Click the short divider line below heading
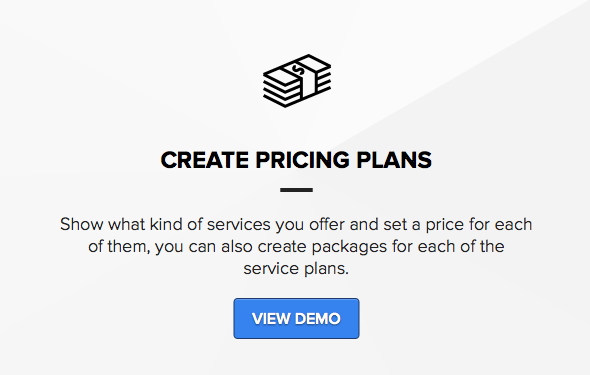 click(297, 190)
